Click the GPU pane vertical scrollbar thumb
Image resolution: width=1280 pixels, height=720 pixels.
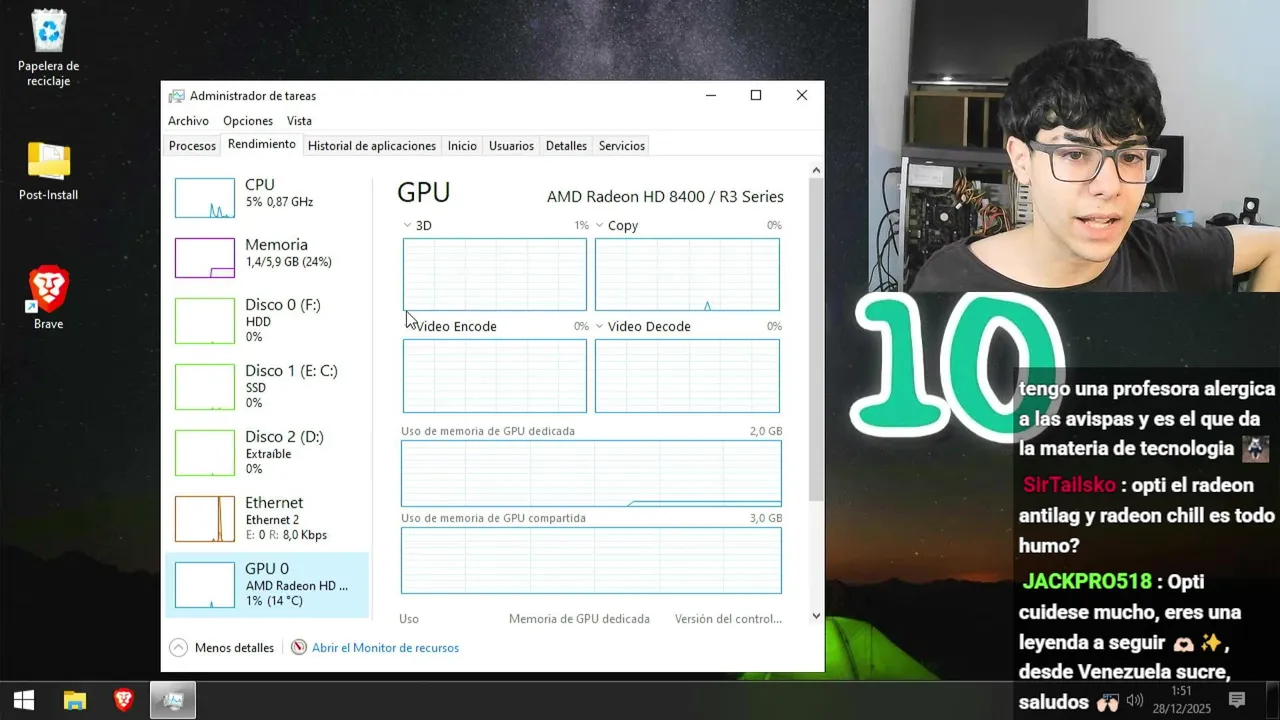tap(816, 340)
